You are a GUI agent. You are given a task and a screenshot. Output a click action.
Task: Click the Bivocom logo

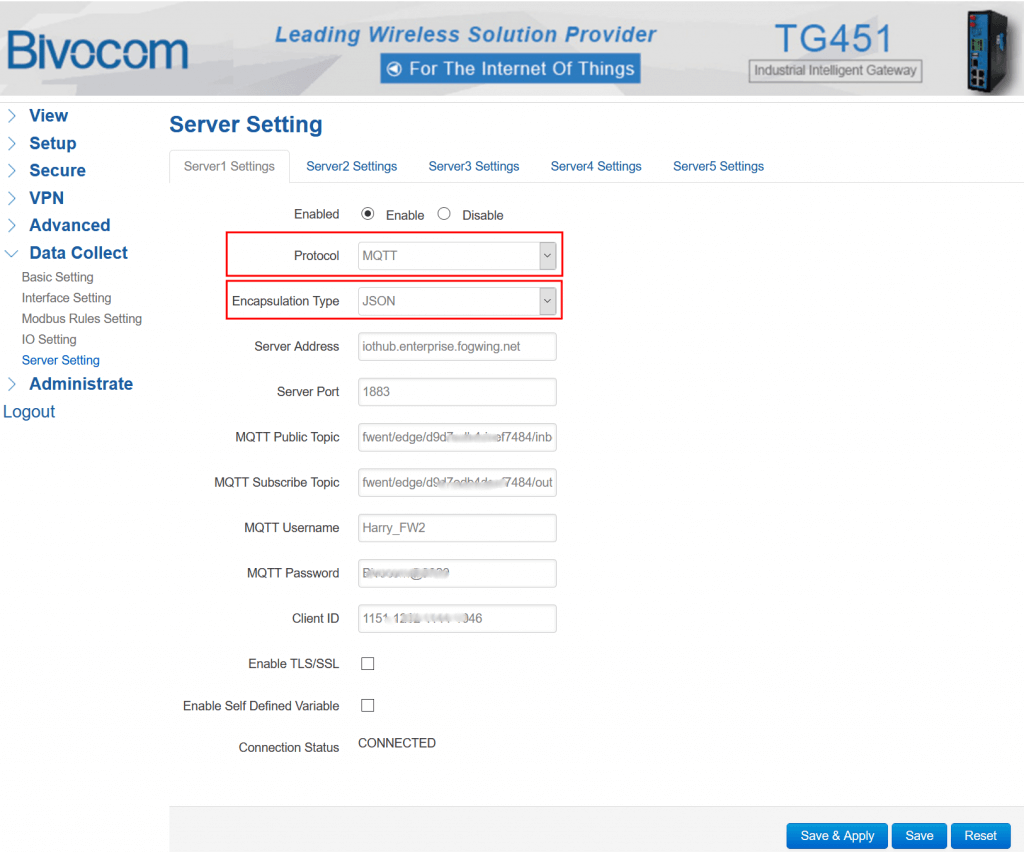click(97, 50)
